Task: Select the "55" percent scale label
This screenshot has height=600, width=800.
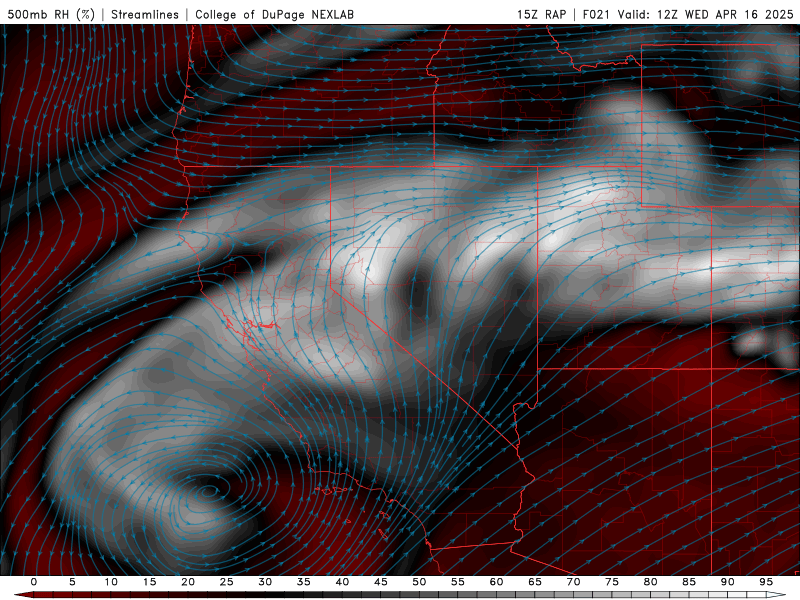Action: click(x=458, y=582)
